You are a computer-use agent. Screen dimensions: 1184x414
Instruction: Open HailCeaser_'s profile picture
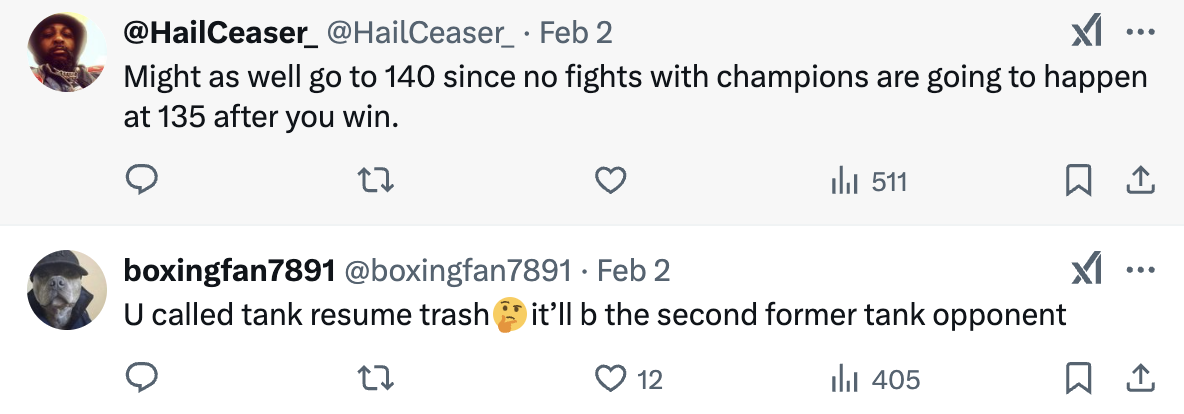tap(66, 55)
